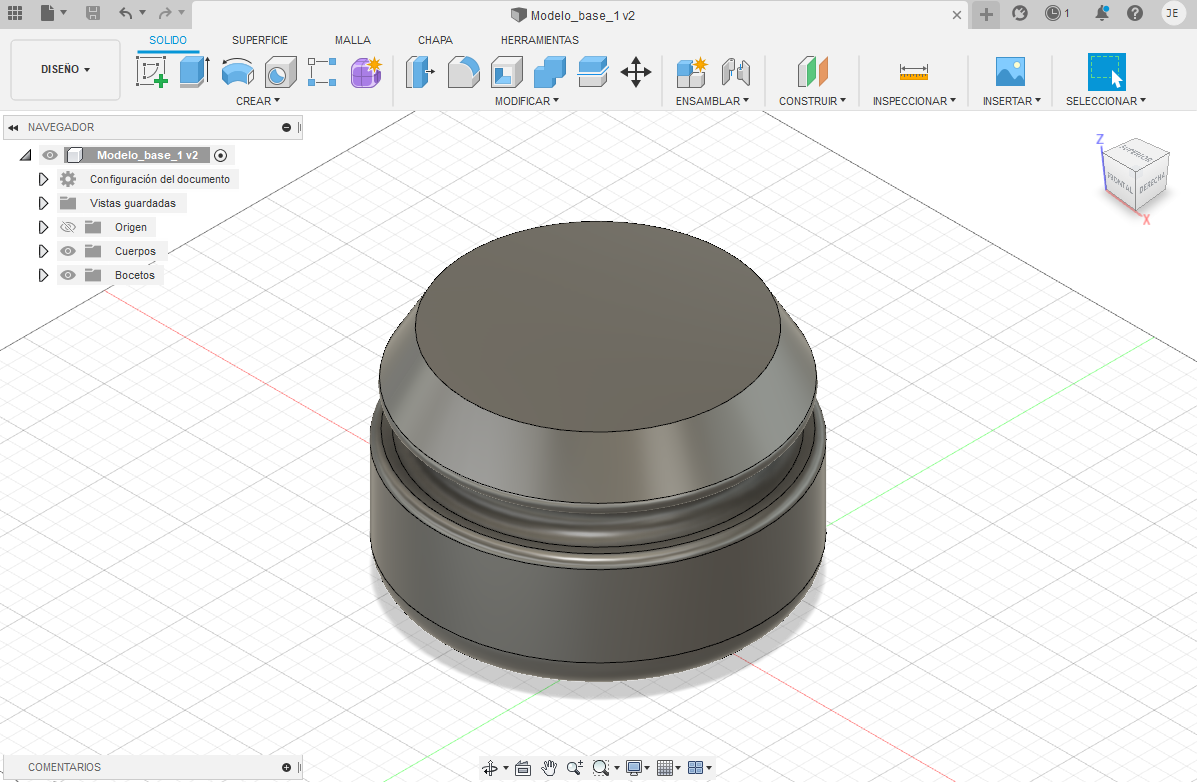
Task: Hide the Cuerpos folder
Action: point(68,251)
